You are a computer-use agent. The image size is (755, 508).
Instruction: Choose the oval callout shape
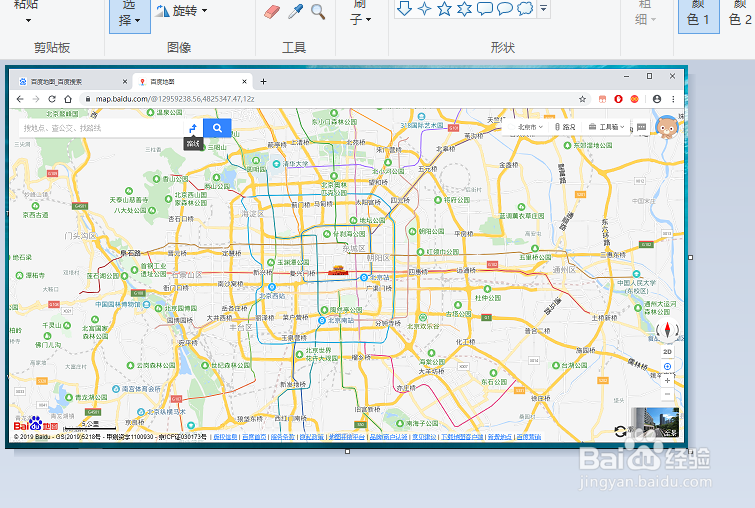(x=505, y=8)
